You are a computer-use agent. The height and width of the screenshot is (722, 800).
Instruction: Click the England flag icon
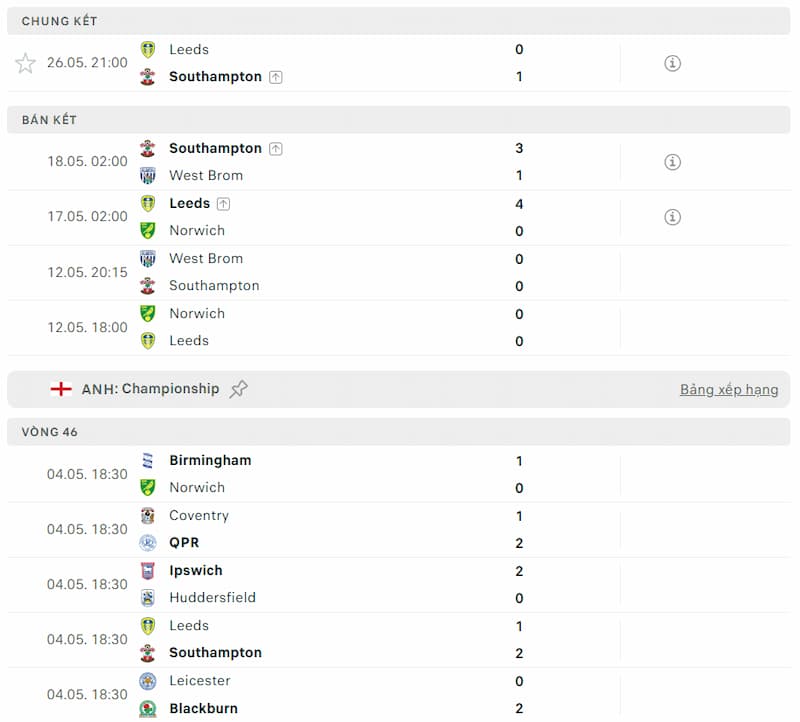pos(61,389)
